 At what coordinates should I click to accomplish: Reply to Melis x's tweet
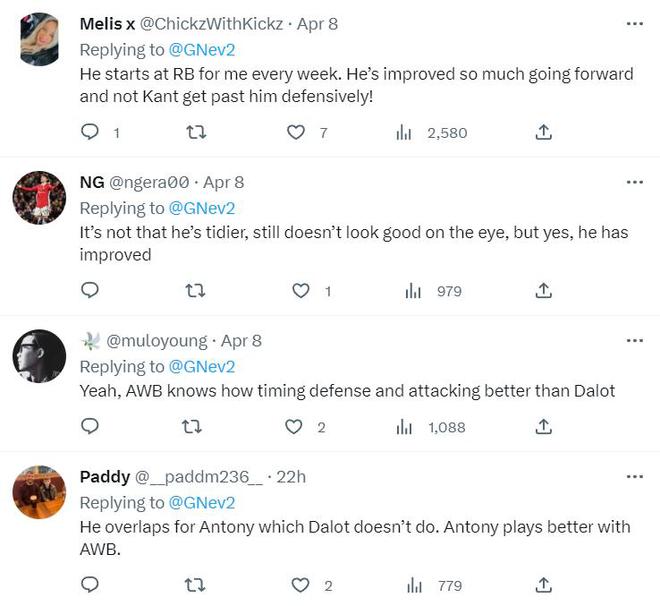click(x=90, y=132)
